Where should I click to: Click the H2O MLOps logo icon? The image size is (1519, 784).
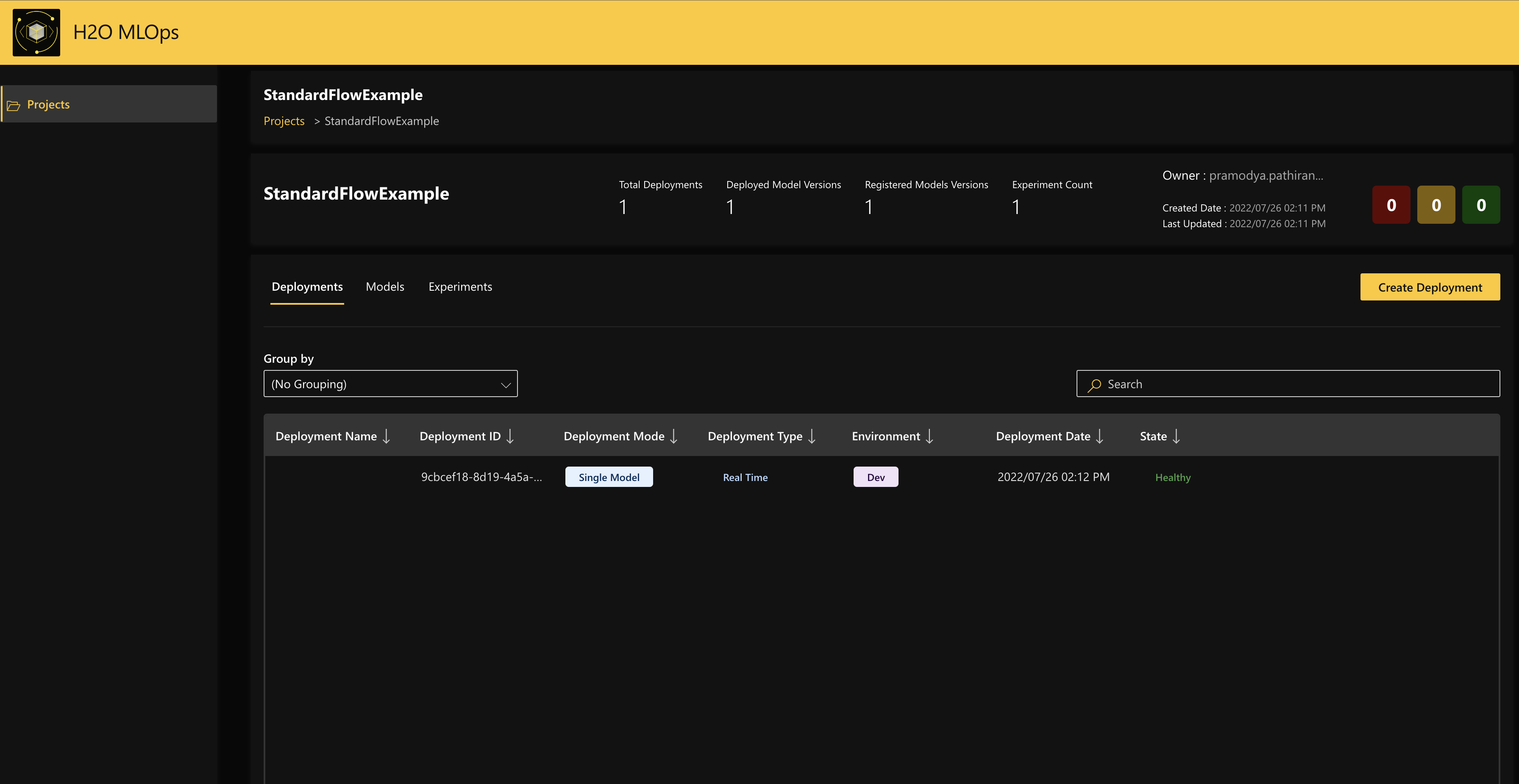click(36, 33)
